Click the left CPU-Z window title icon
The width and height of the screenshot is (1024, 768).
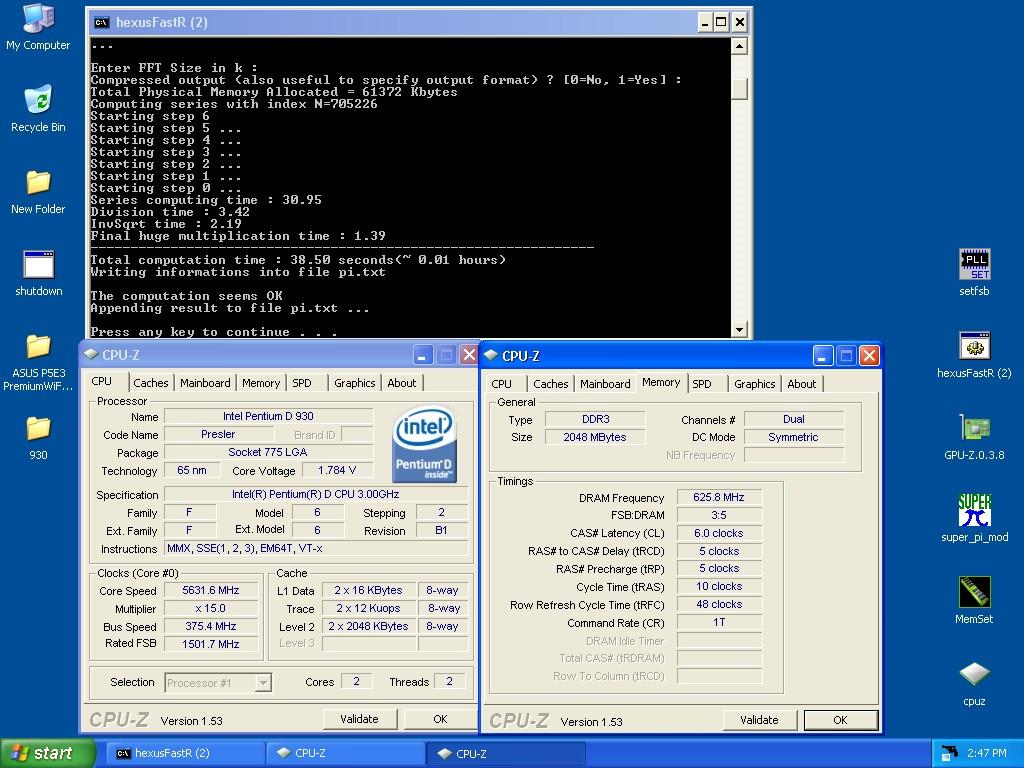[x=91, y=355]
